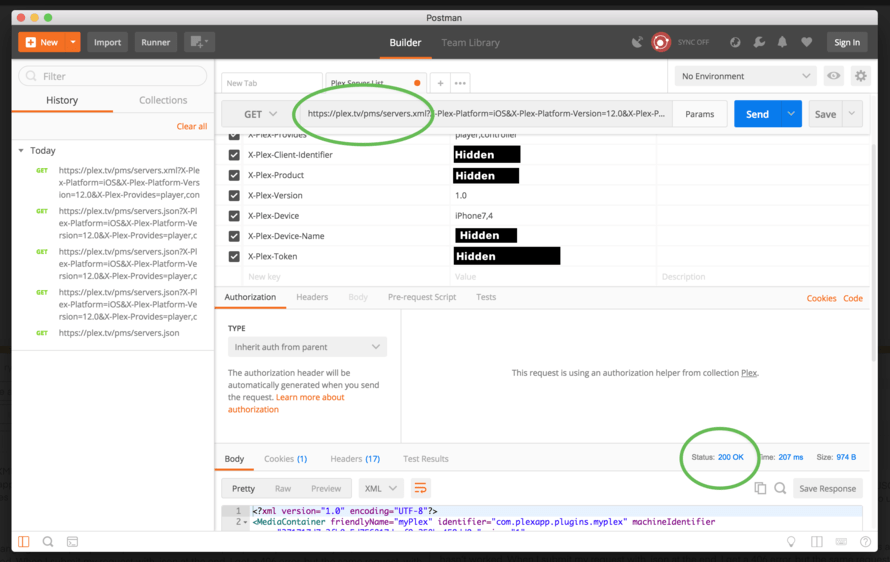Open the Cookies link beside Code
This screenshot has width=890, height=562.
point(821,298)
